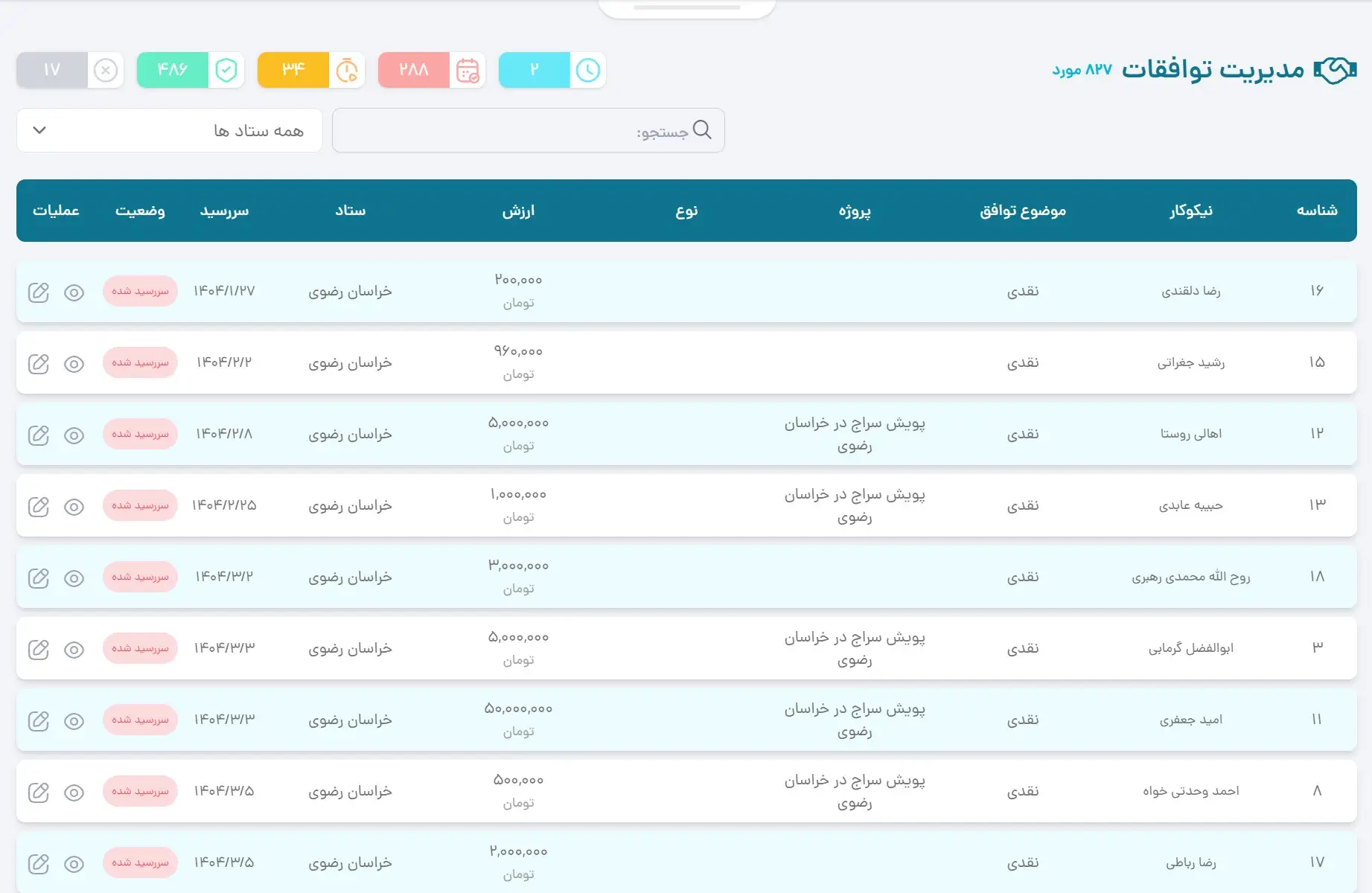Image resolution: width=1372 pixels, height=893 pixels.
Task: Click the calendar icon filter showing ۲۸۸
Action: 467,70
